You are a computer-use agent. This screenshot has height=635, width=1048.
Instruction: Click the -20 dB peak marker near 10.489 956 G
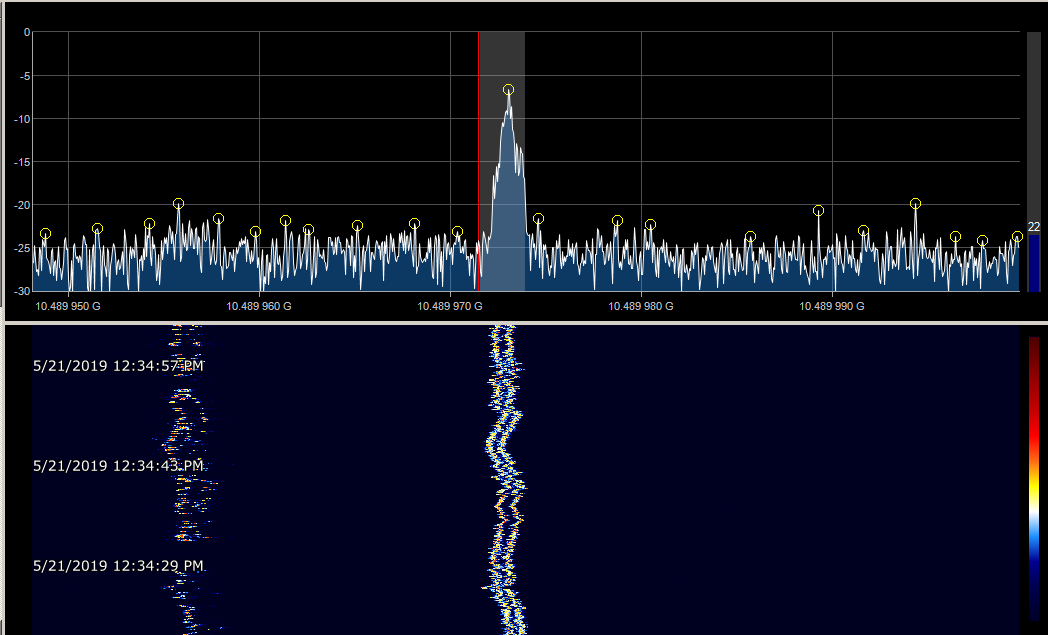pos(178,204)
